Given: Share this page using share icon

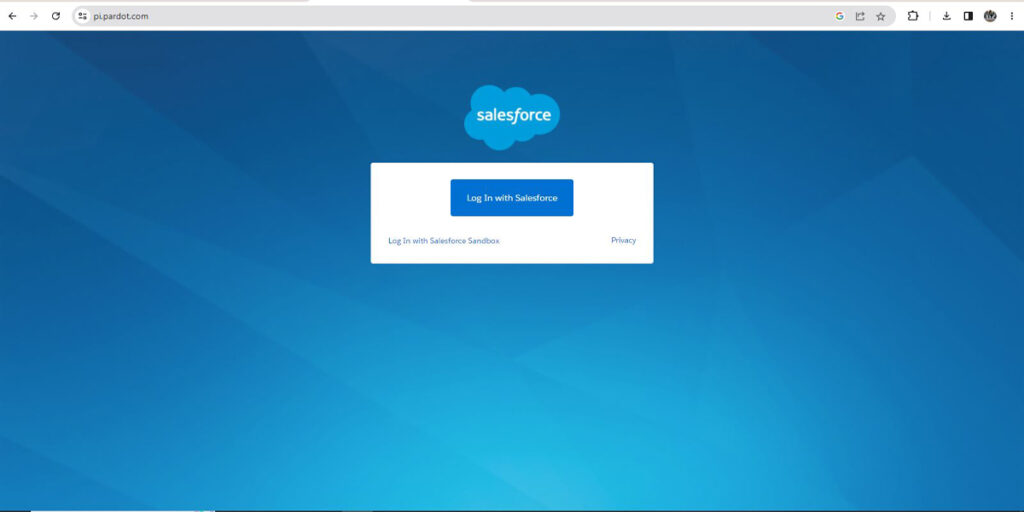Looking at the screenshot, I should [x=860, y=16].
